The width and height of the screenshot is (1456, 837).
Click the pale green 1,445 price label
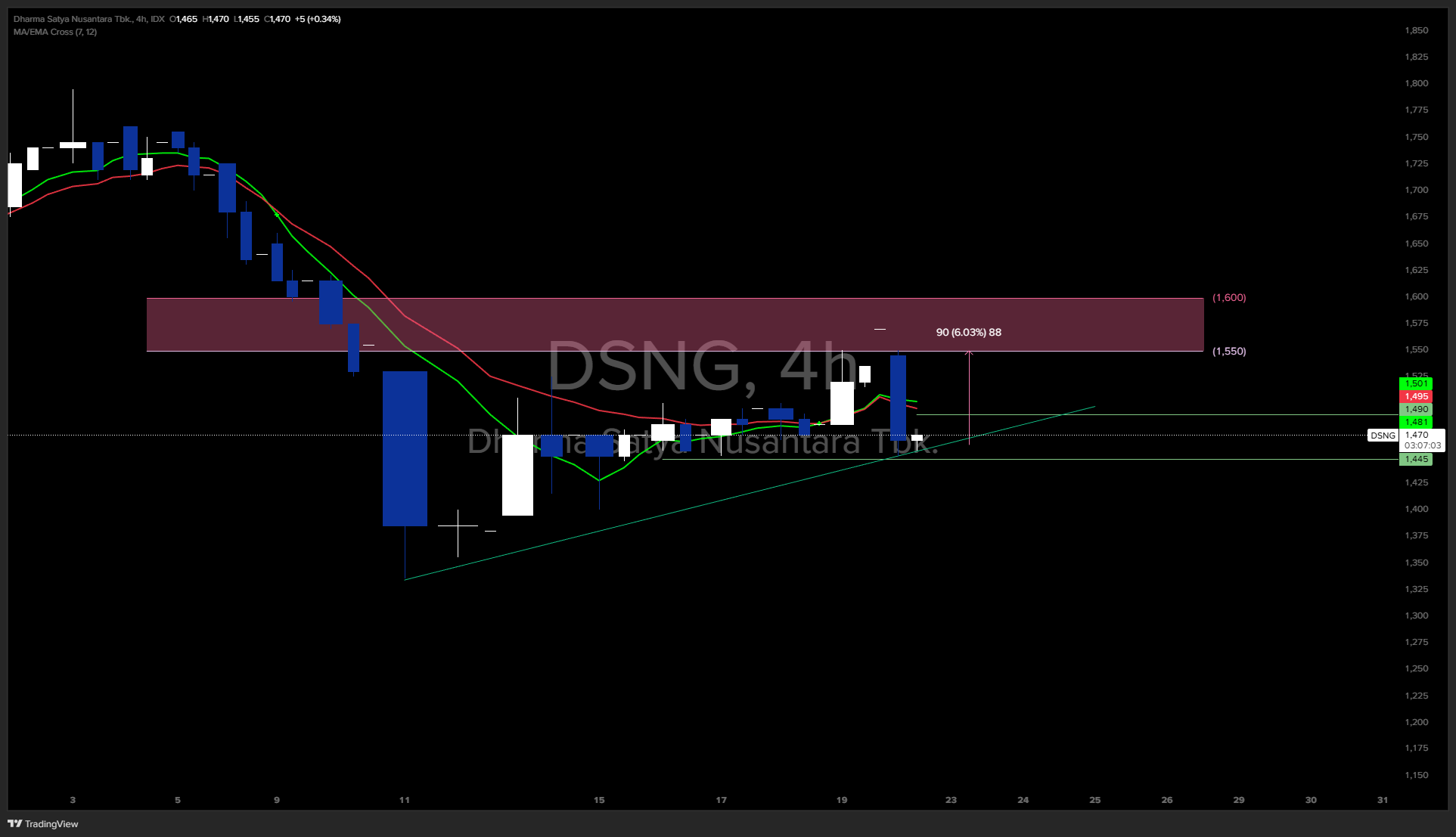coord(1416,459)
